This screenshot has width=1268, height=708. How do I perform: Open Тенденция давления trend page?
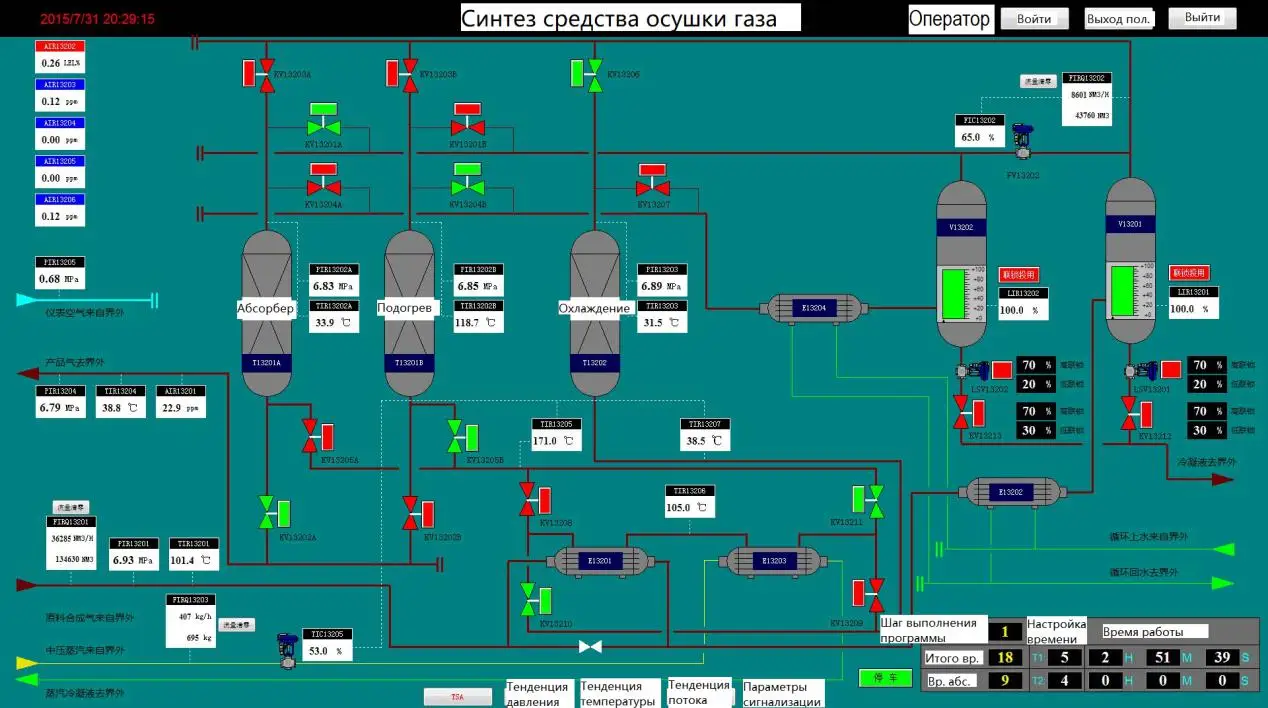point(539,693)
